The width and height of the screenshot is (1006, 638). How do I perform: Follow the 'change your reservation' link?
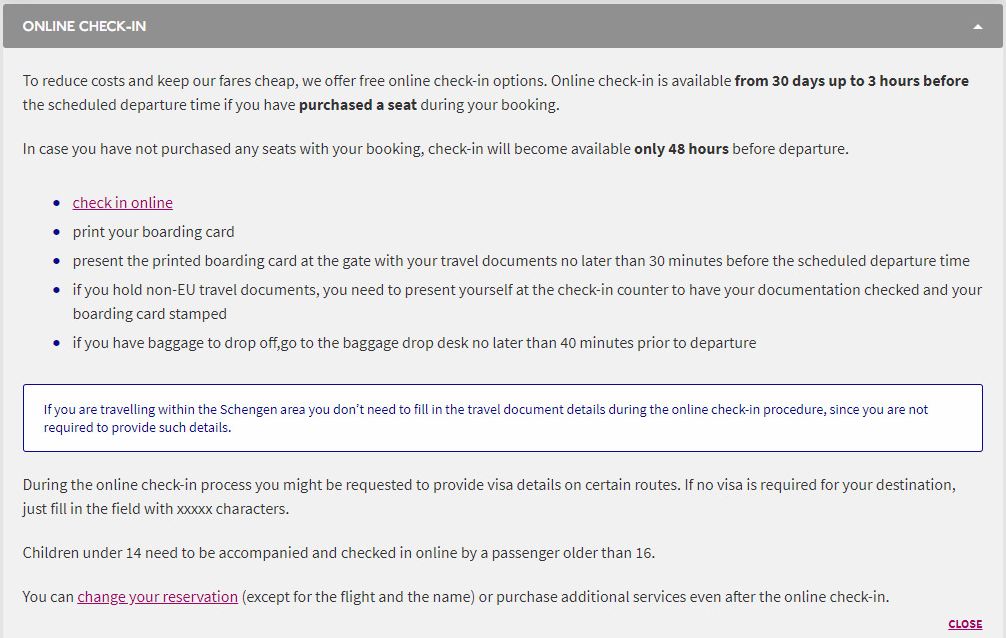(157, 597)
